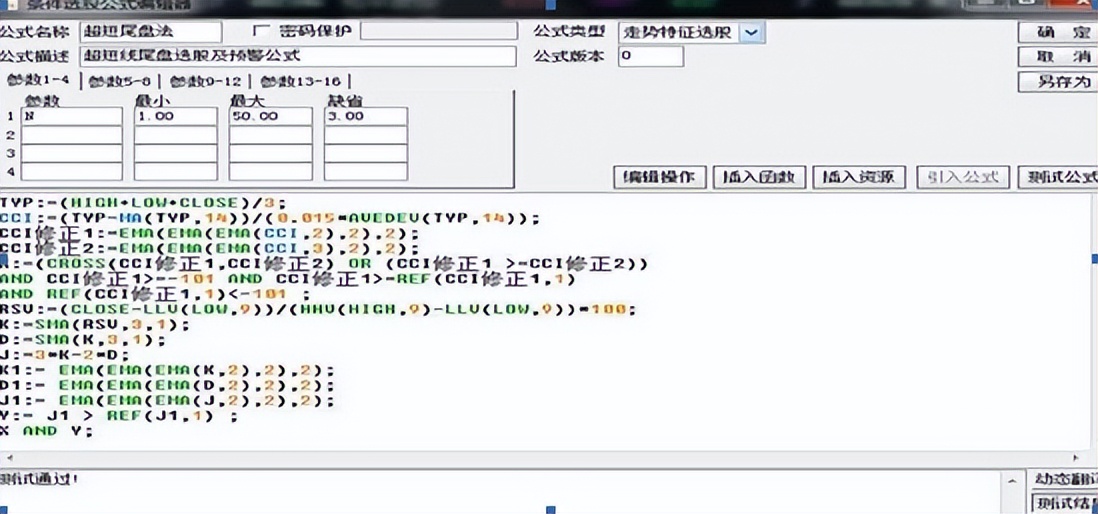
Task: Click the 测试公式 button
Action: click(1057, 177)
